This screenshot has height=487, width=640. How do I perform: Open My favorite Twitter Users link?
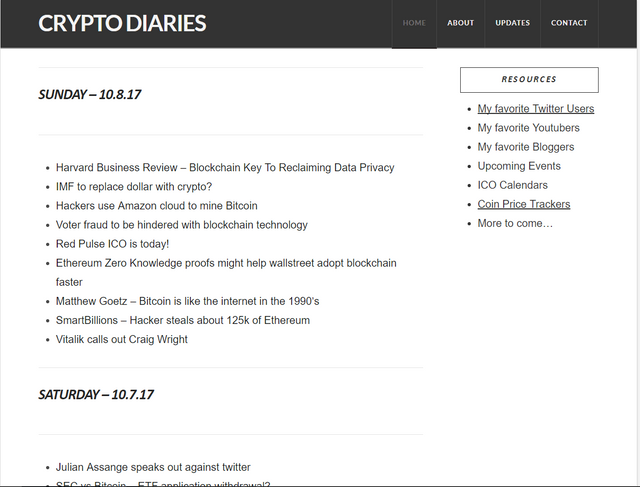(x=535, y=109)
